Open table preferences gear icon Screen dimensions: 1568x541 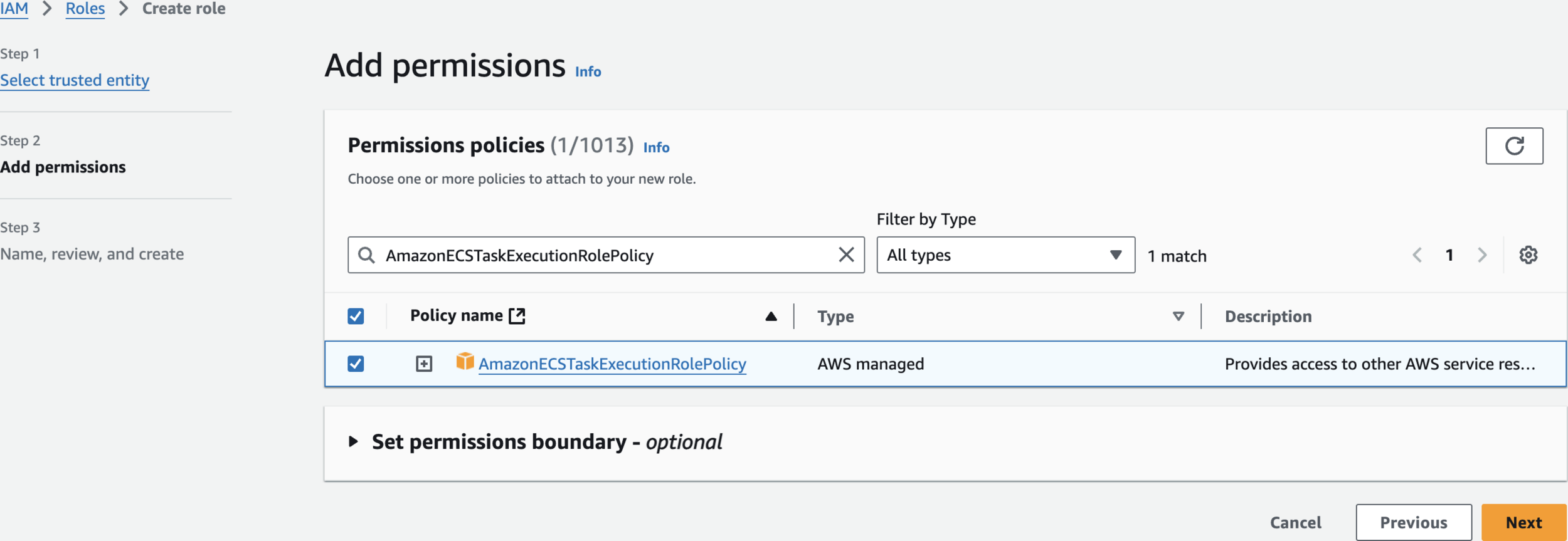tap(1528, 255)
